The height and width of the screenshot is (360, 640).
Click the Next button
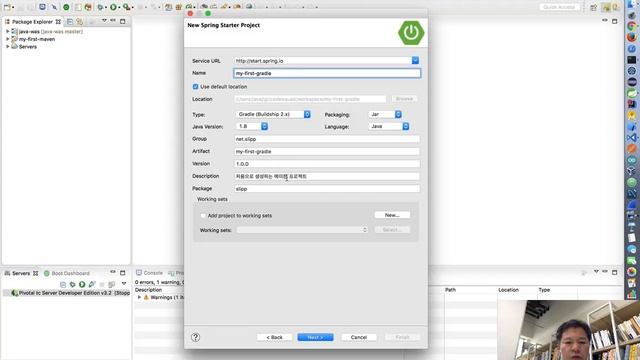click(x=315, y=337)
